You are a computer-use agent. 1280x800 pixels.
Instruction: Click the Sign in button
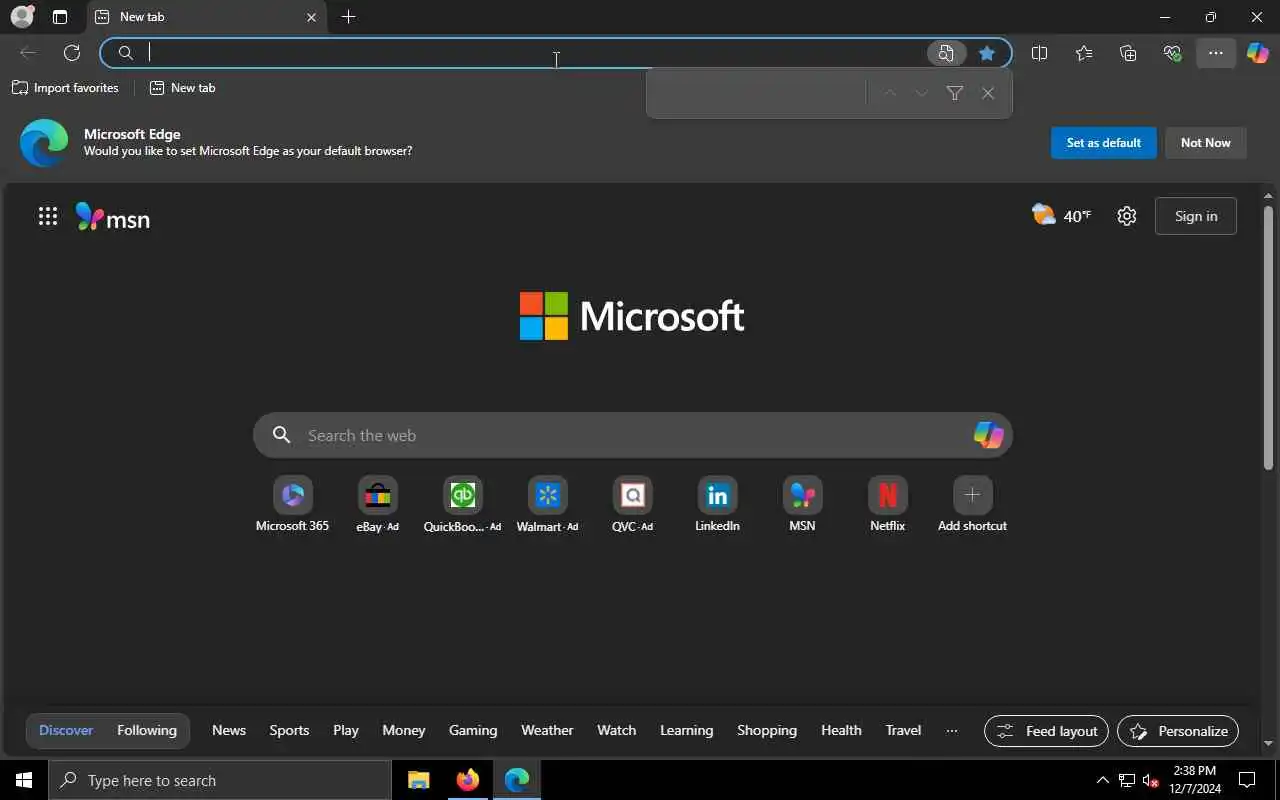point(1196,216)
